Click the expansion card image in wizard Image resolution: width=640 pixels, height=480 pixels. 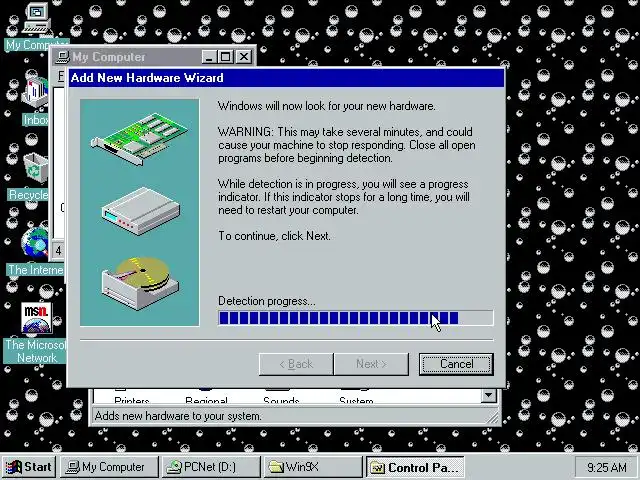point(139,139)
